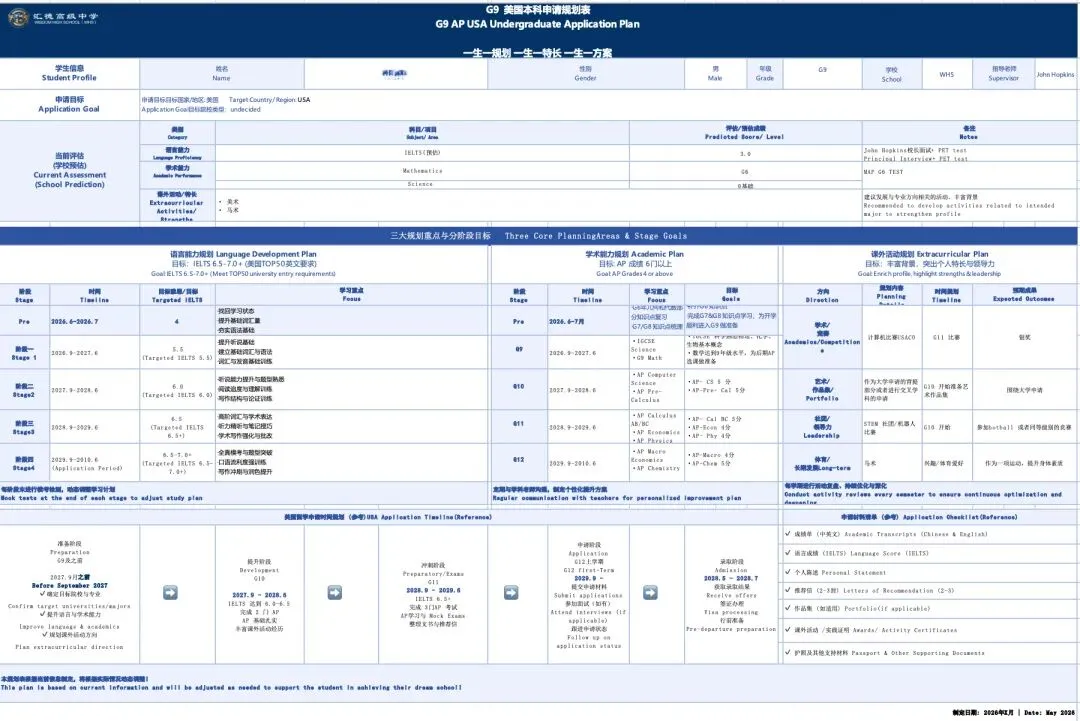Select the 'Application Goal' row header
This screenshot has height=721, width=1080.
click(x=69, y=104)
